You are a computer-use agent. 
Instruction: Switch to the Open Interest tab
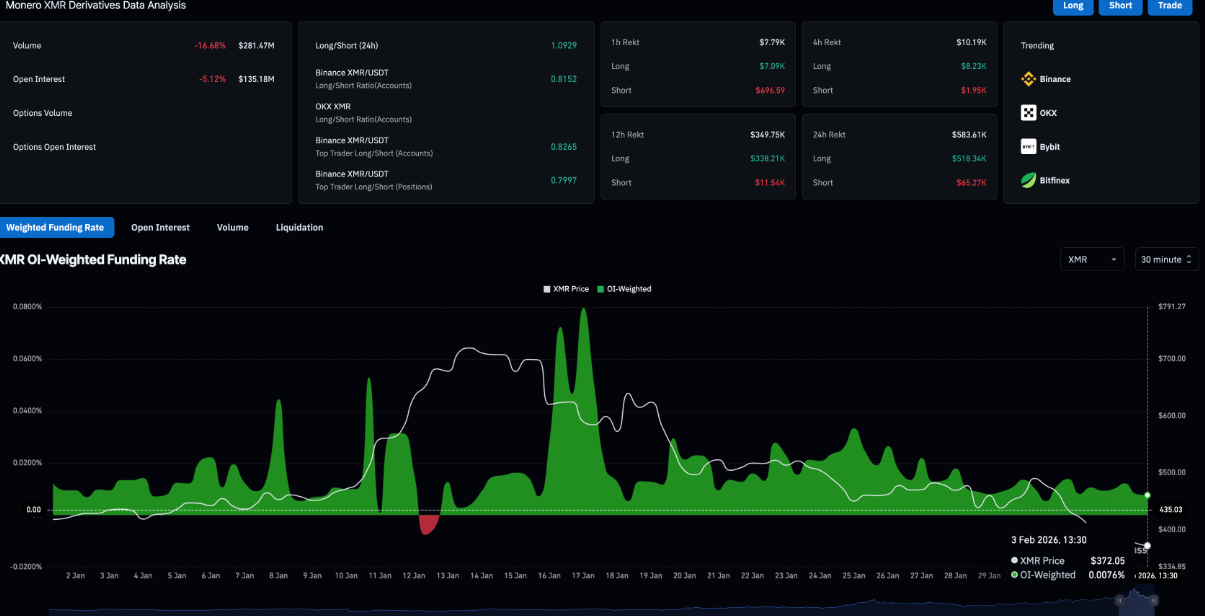(160, 228)
